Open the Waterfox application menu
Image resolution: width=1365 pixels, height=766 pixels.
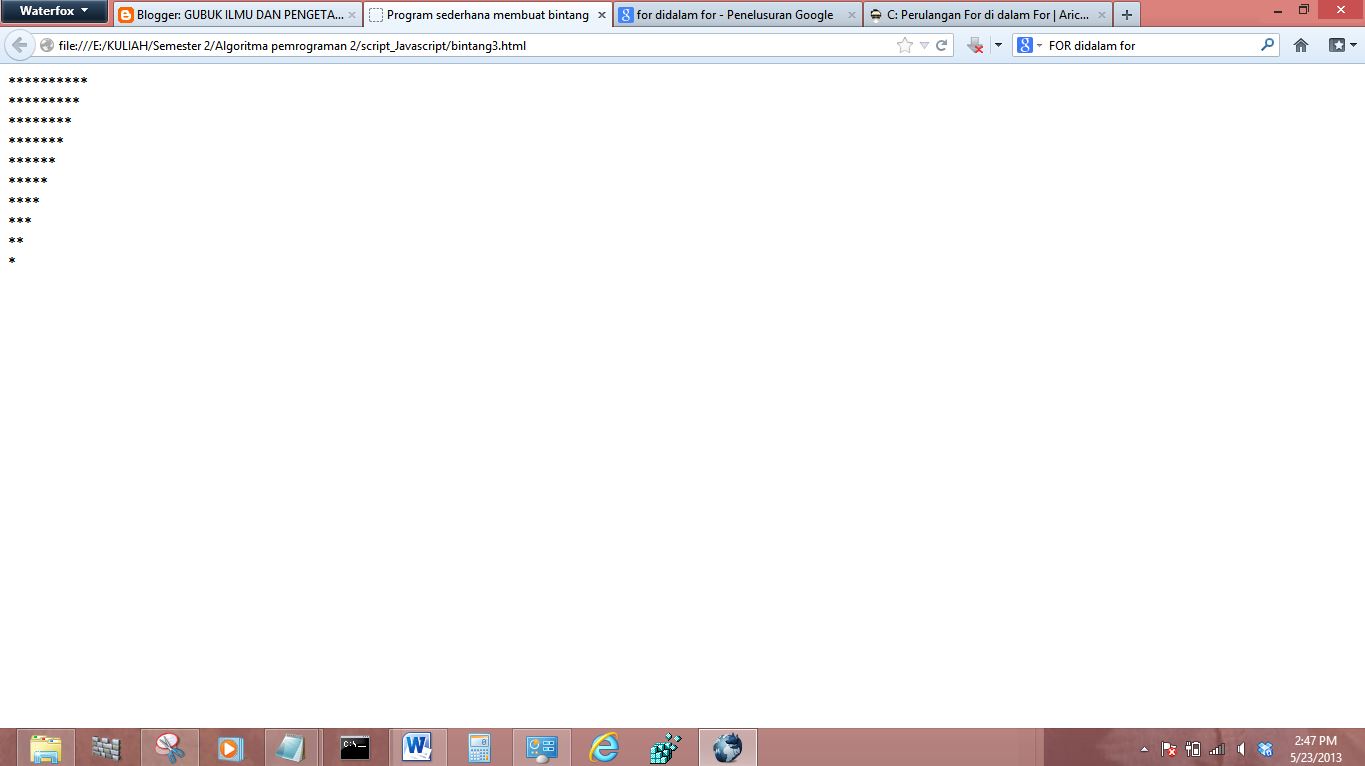point(55,11)
